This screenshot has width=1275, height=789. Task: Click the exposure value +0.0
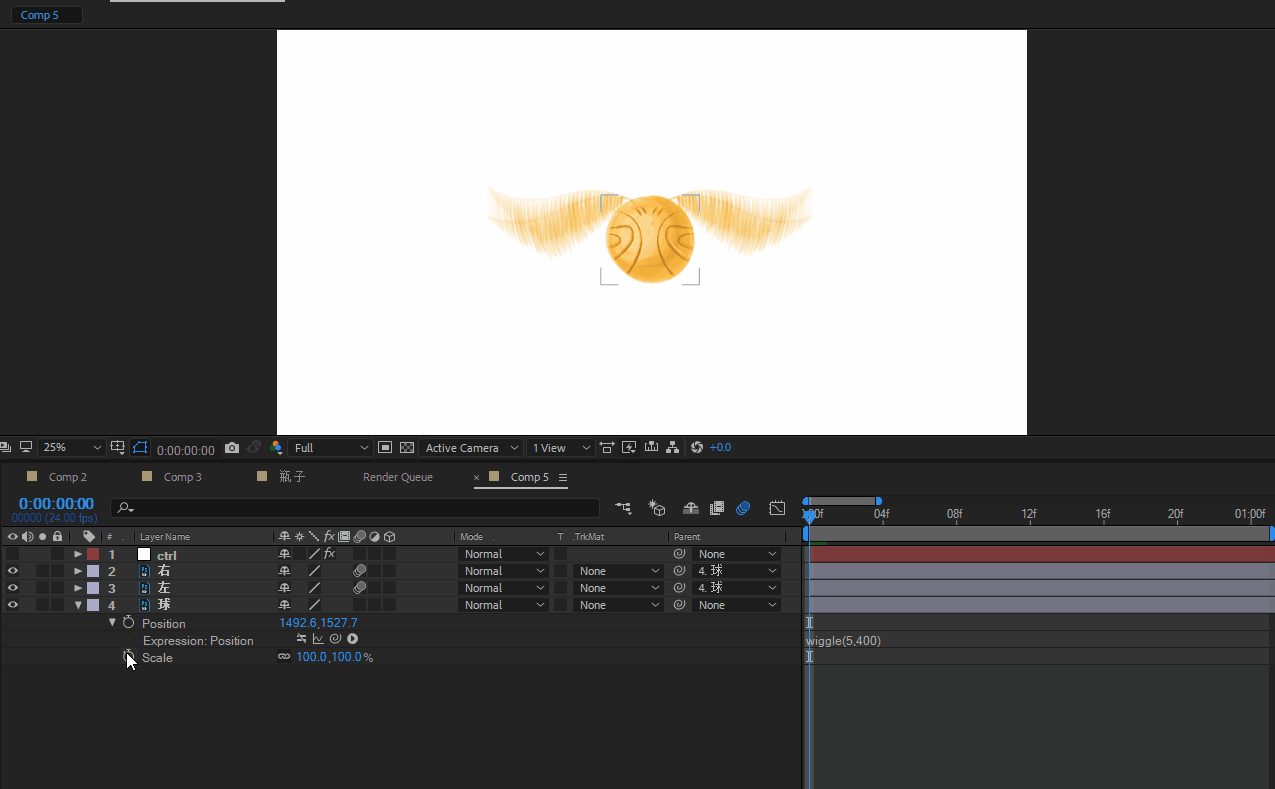[x=720, y=448]
